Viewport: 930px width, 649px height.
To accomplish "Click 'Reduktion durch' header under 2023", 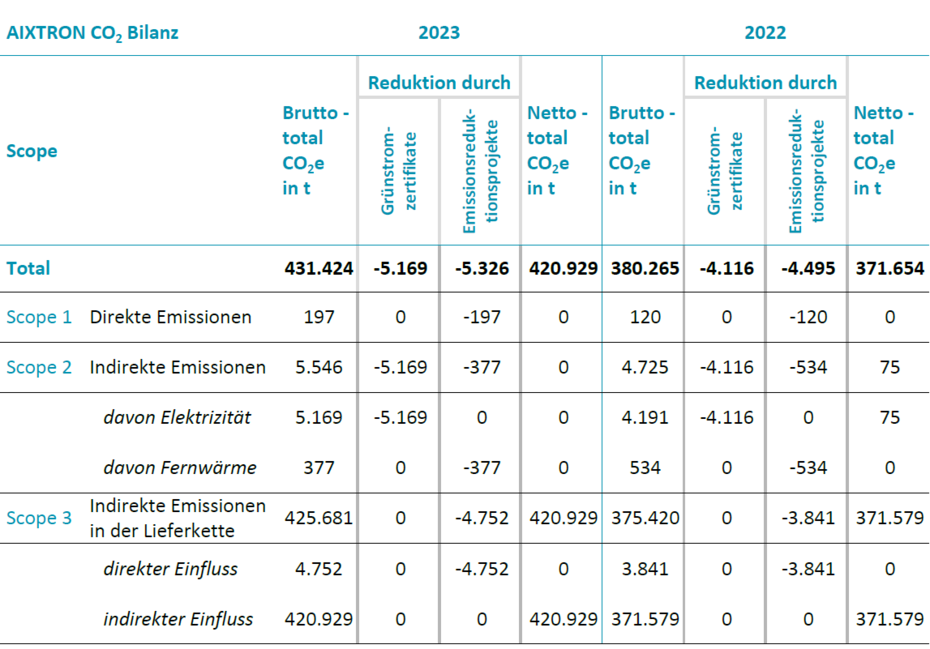I will (x=439, y=82).
